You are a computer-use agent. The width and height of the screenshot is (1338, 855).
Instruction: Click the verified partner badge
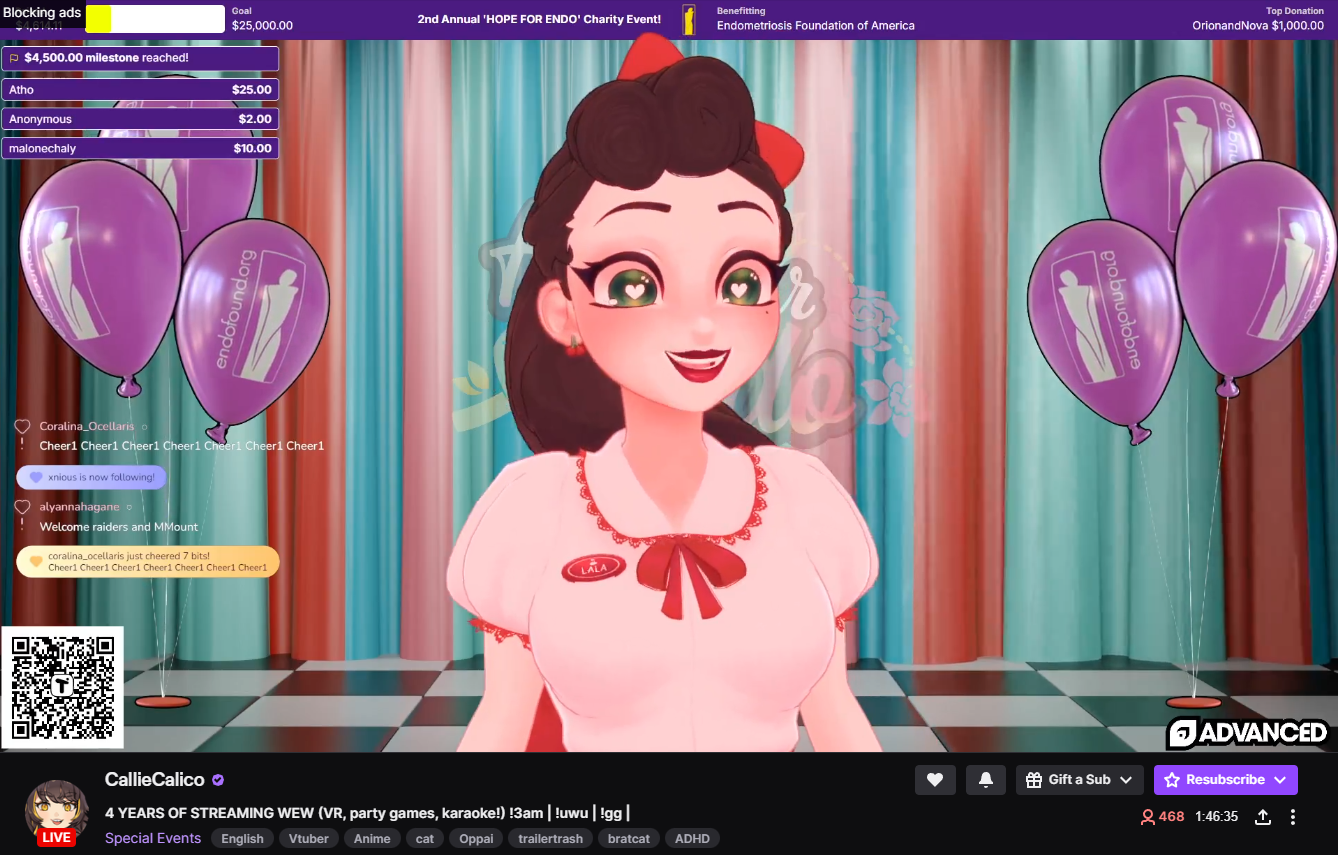pyautogui.click(x=218, y=781)
